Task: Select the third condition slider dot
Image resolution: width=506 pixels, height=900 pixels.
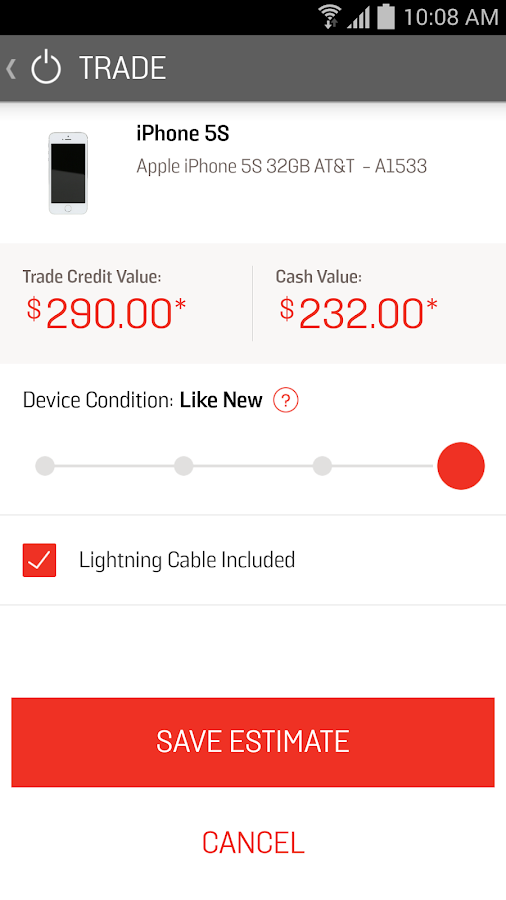Action: pyautogui.click(x=322, y=466)
